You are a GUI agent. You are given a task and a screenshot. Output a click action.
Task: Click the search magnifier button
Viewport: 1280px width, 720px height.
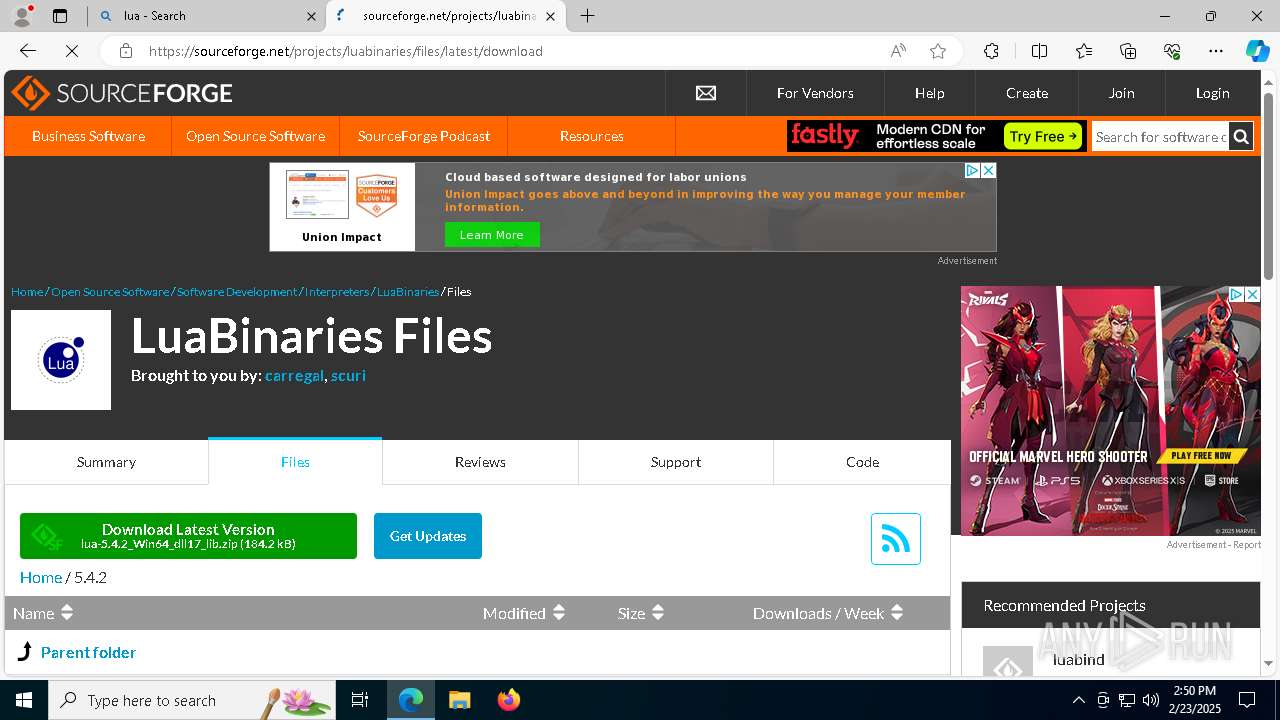[x=1241, y=136]
